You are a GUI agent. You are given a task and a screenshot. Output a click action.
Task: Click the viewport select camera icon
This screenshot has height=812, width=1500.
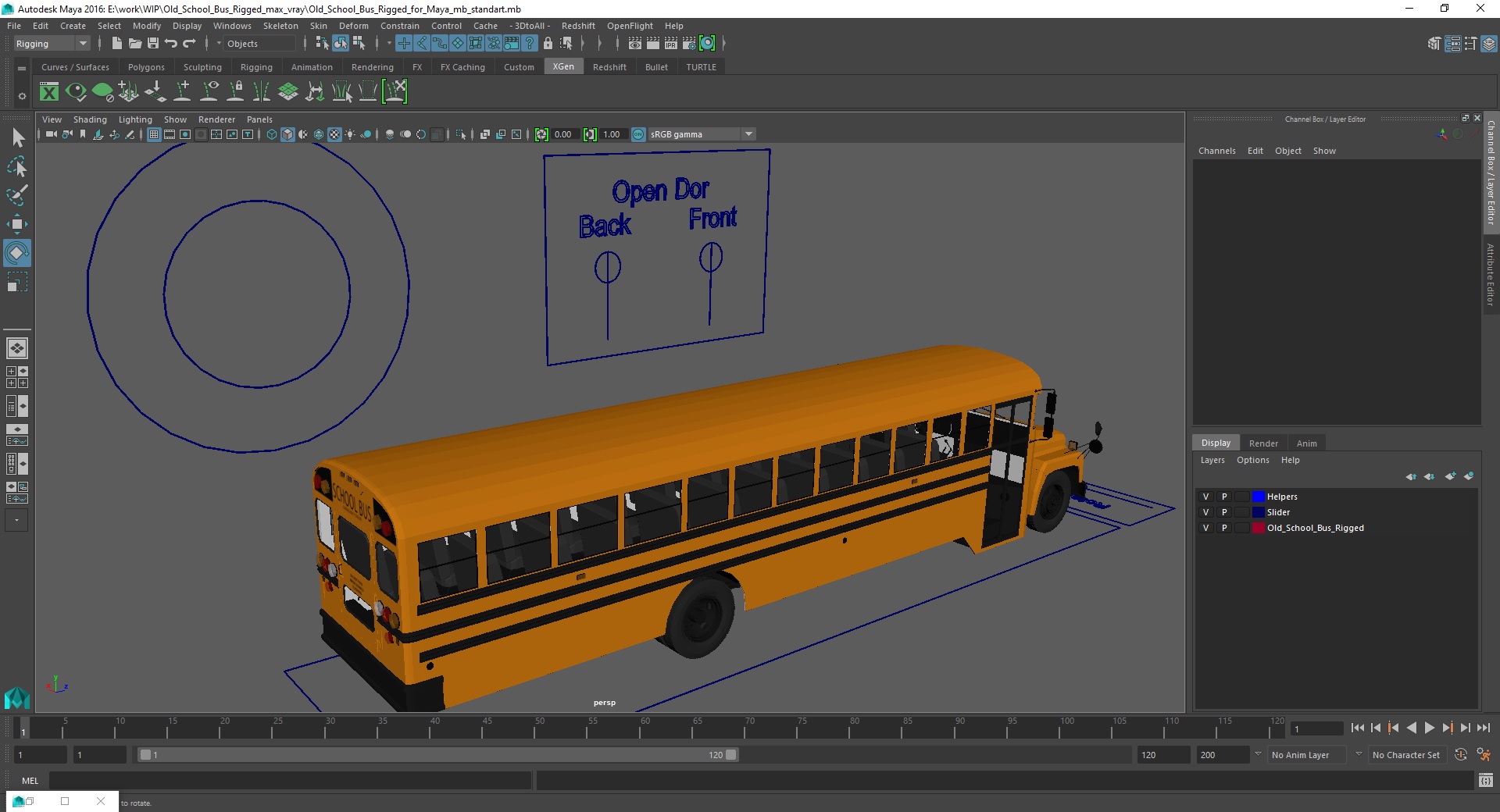tap(51, 134)
